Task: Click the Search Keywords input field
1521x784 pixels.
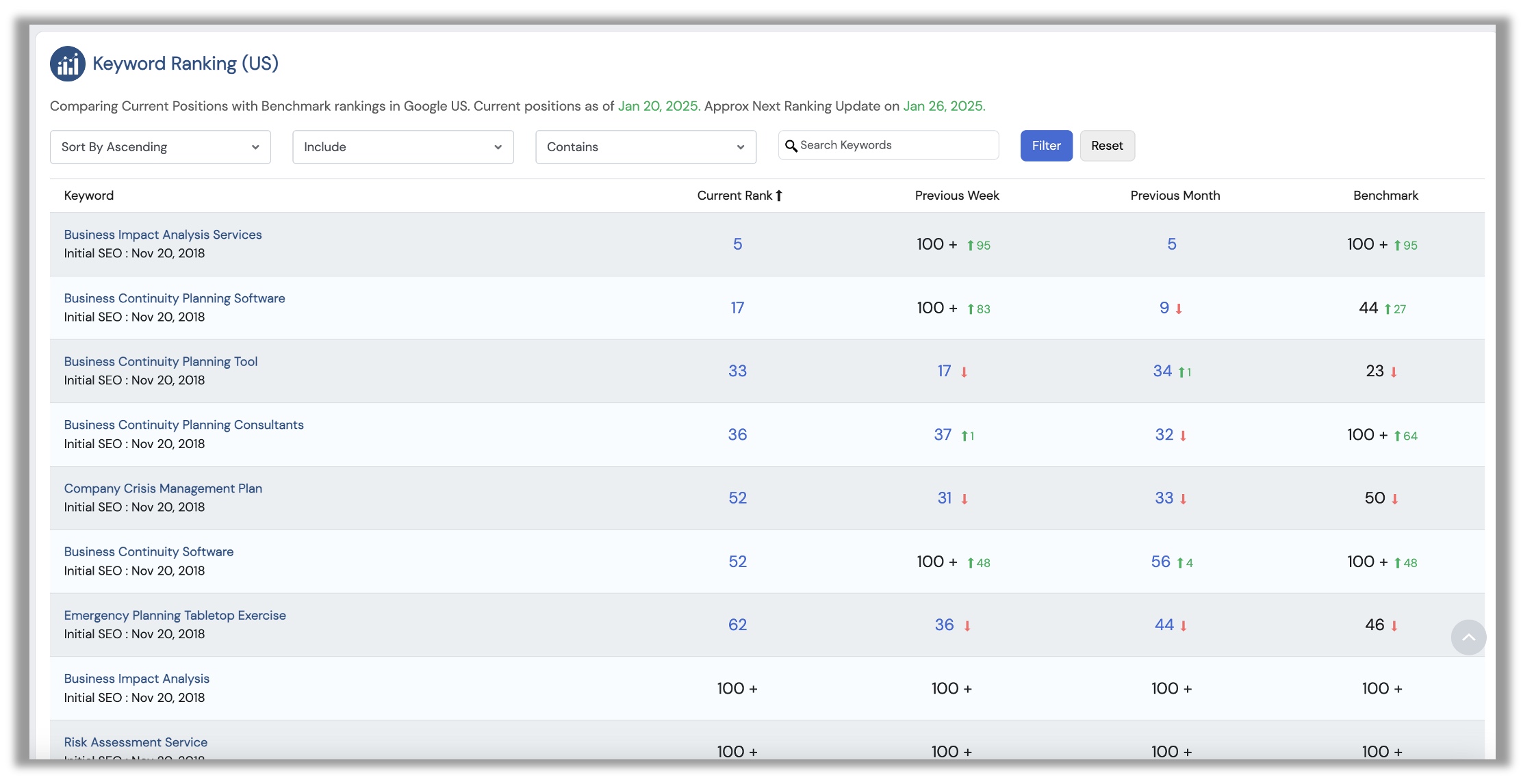Action: point(889,145)
